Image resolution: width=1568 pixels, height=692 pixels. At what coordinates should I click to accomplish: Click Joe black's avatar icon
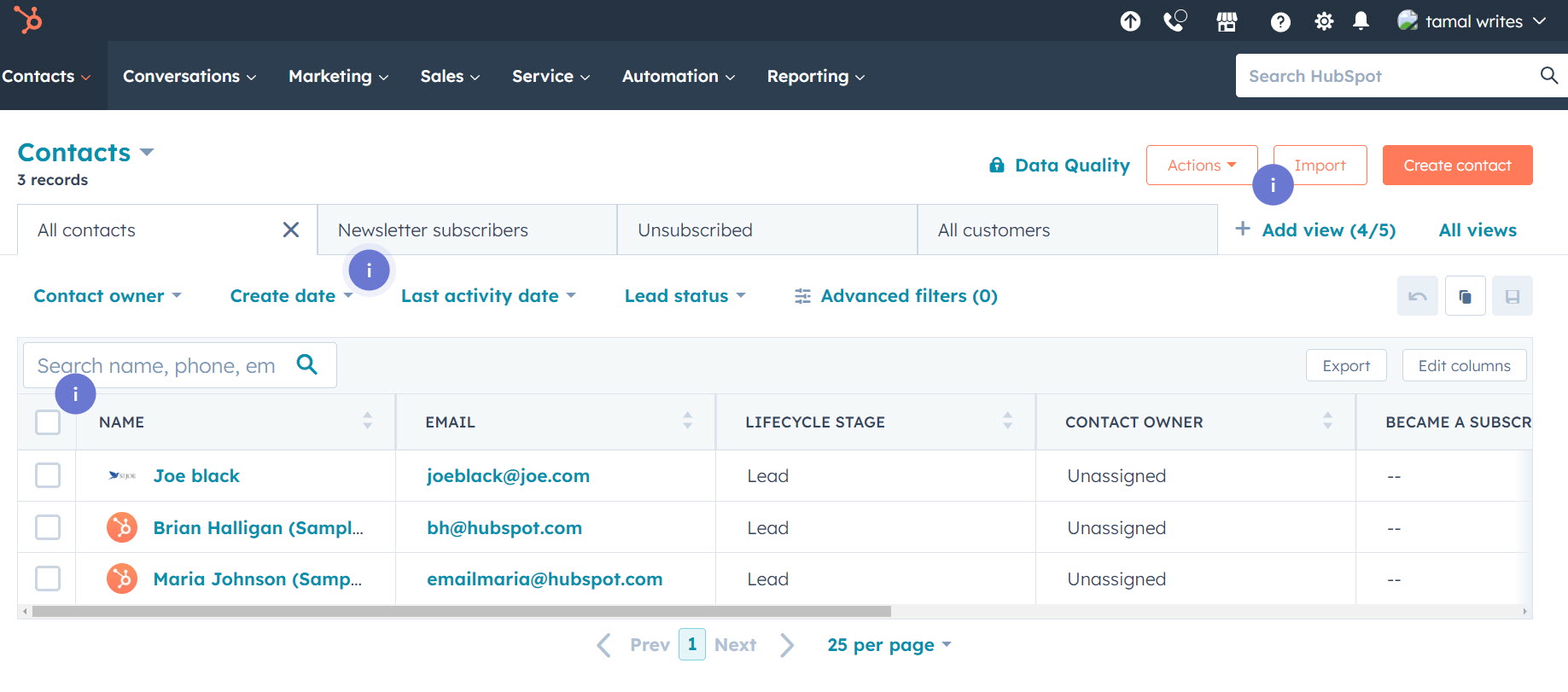tap(122, 475)
